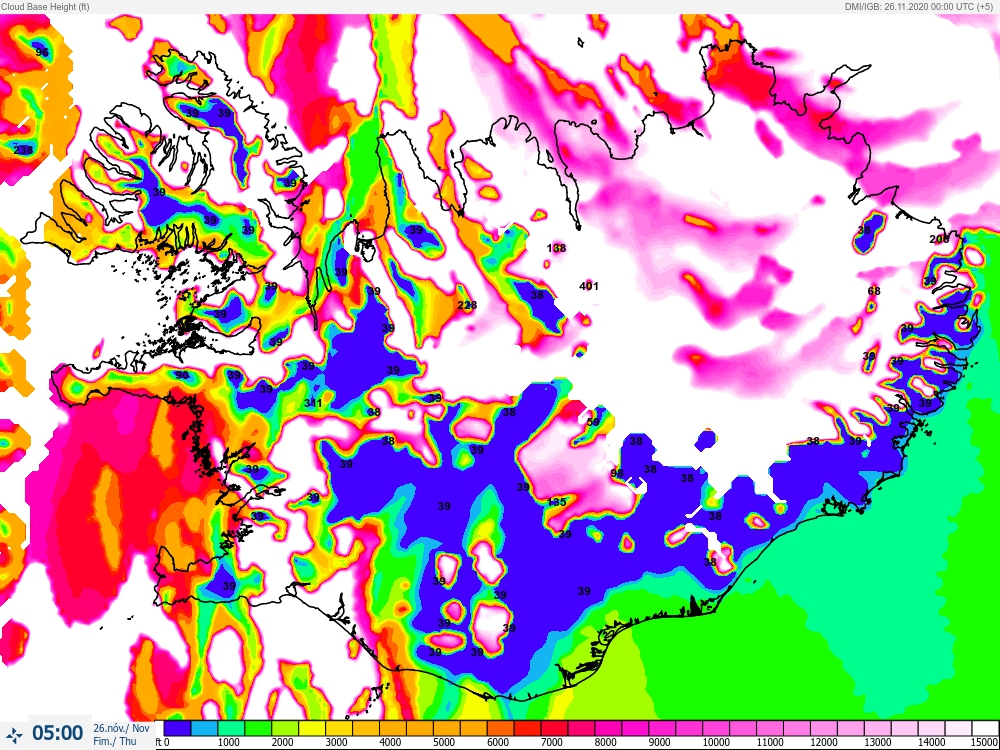This screenshot has width=1000, height=750.
Task: Select the bright red legend swatch before 7000
Action: pyautogui.click(x=527, y=728)
